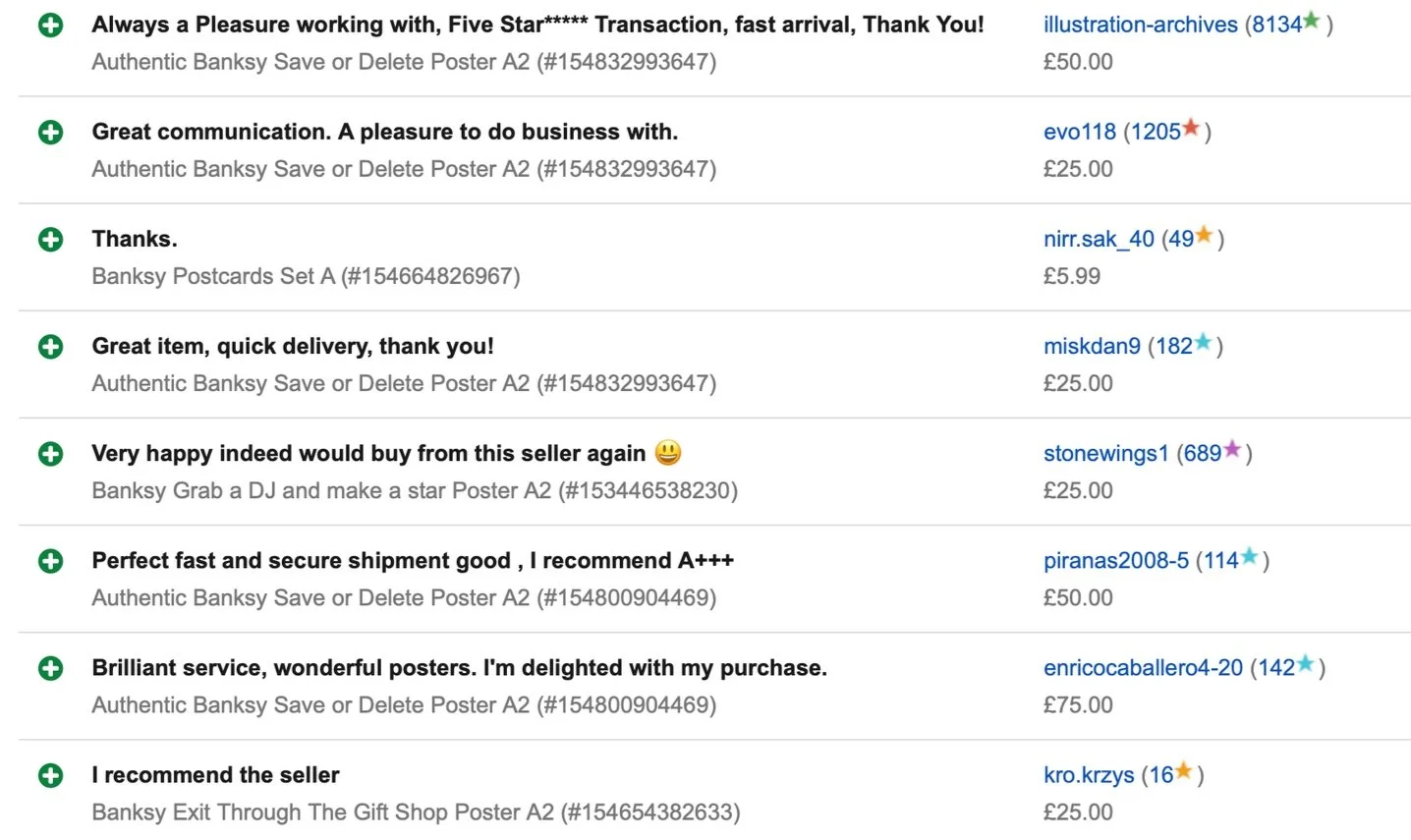Click the smiley emoji in 'Very happy indeed' comment

[x=667, y=452]
